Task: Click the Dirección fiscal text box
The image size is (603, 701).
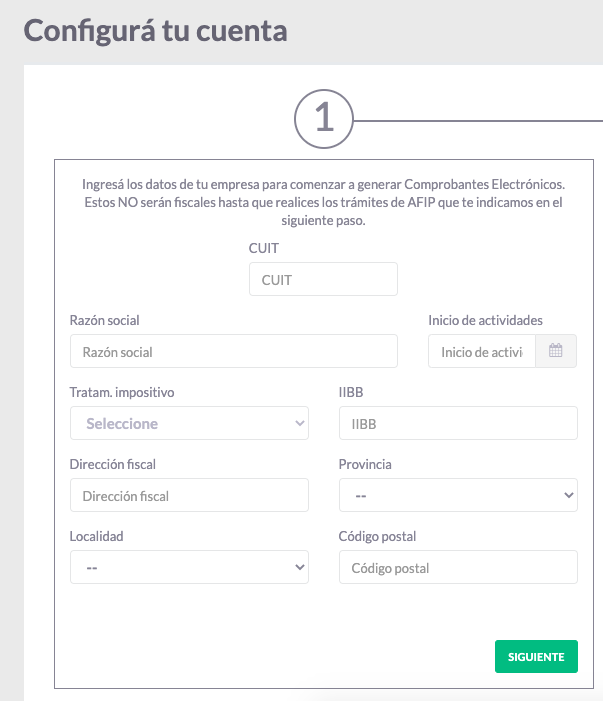Action: tap(189, 495)
